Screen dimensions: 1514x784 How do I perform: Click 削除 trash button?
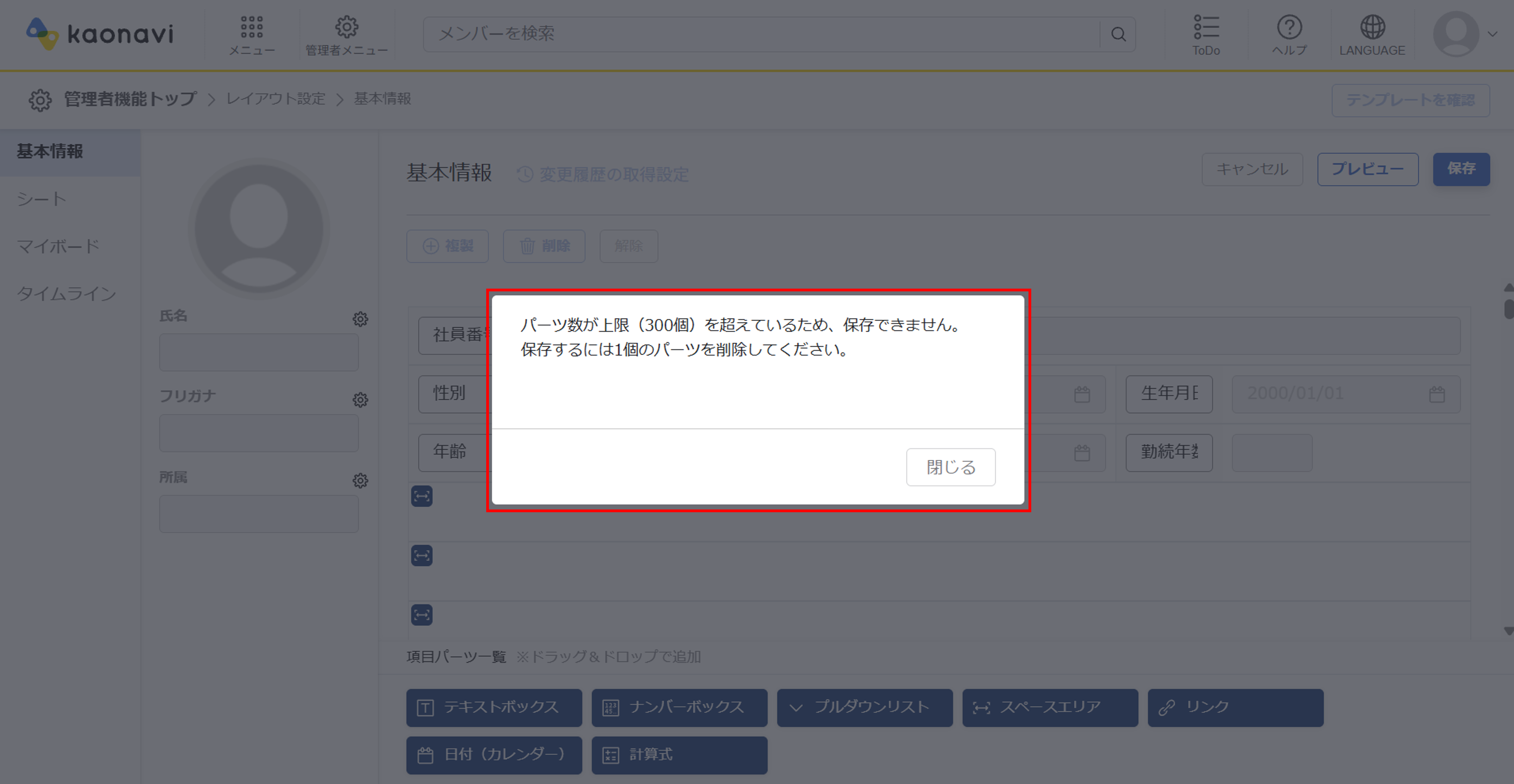pos(544,246)
